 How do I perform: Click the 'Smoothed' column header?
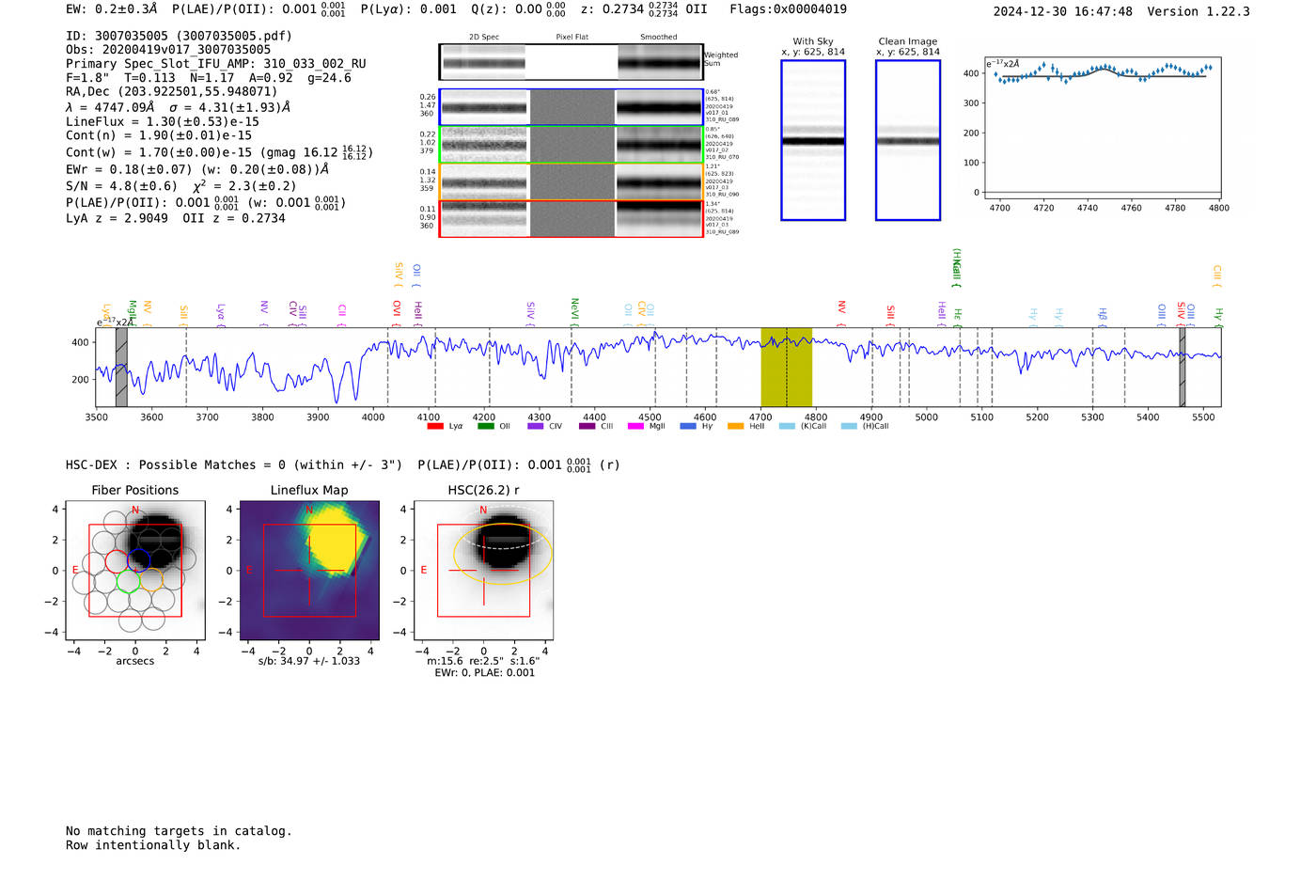(658, 38)
